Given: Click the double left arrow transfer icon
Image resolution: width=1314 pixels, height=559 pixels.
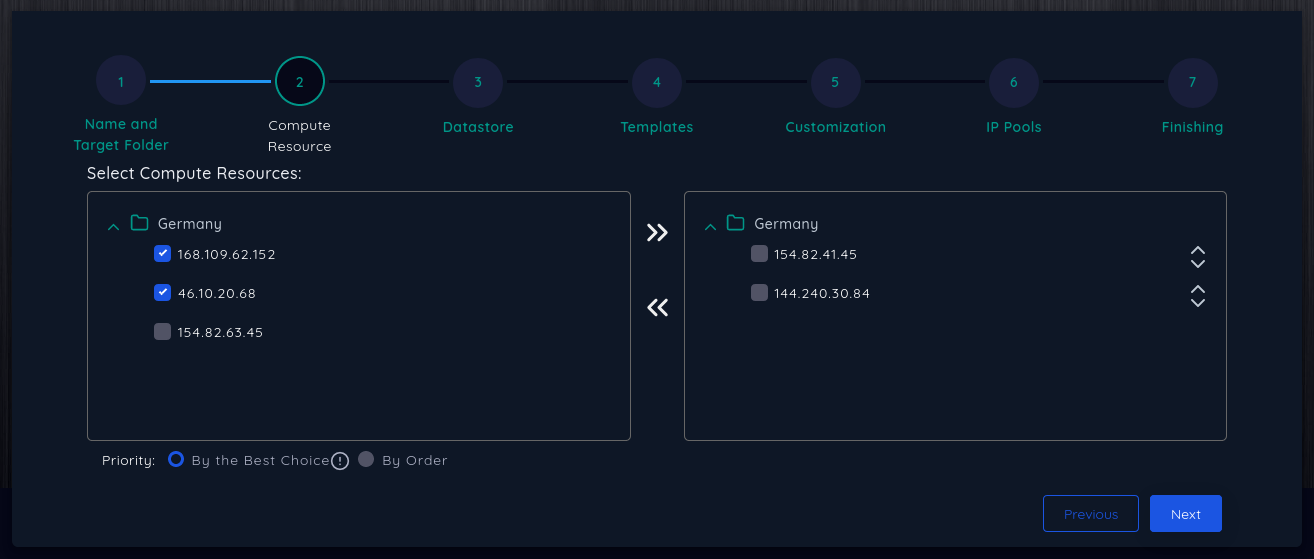Looking at the screenshot, I should [x=657, y=308].
